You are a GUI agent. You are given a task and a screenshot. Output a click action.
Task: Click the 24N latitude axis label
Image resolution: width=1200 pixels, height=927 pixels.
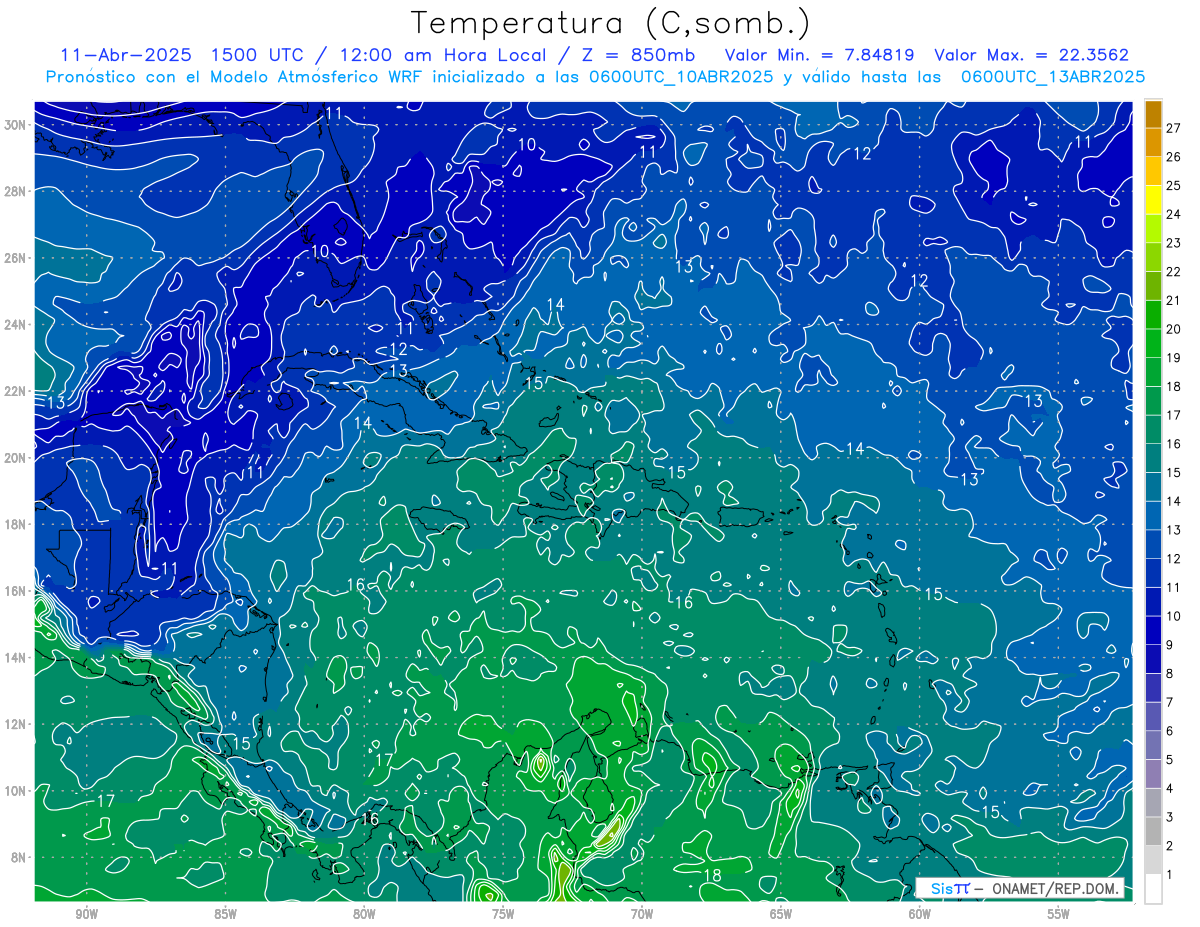(x=16, y=325)
